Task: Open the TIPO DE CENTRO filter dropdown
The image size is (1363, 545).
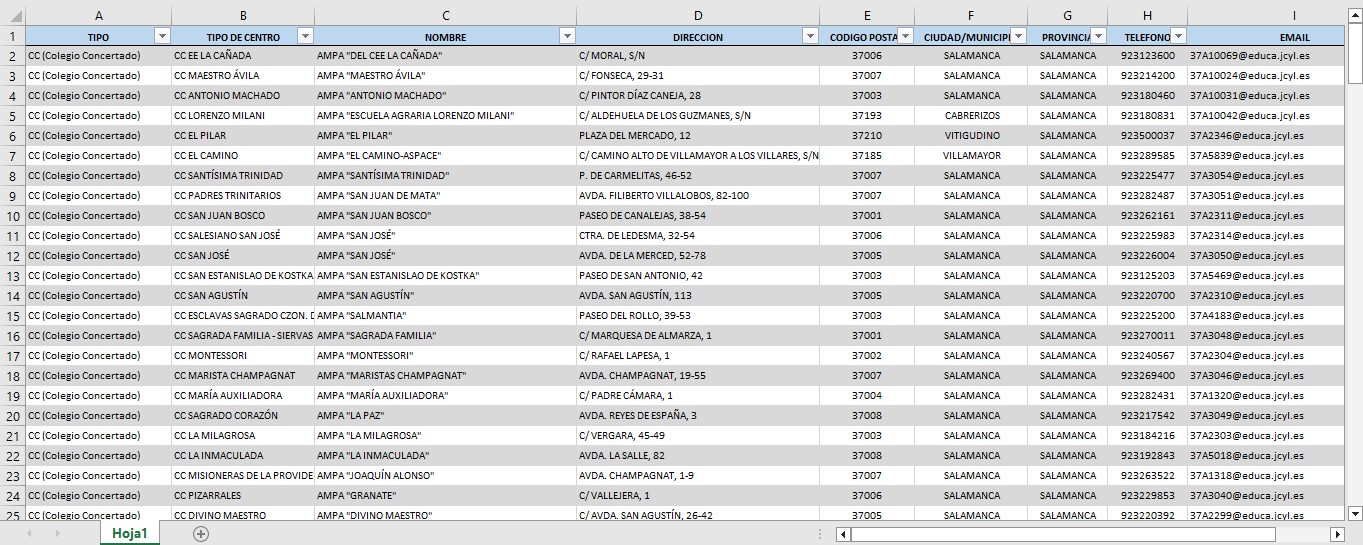Action: [x=305, y=36]
